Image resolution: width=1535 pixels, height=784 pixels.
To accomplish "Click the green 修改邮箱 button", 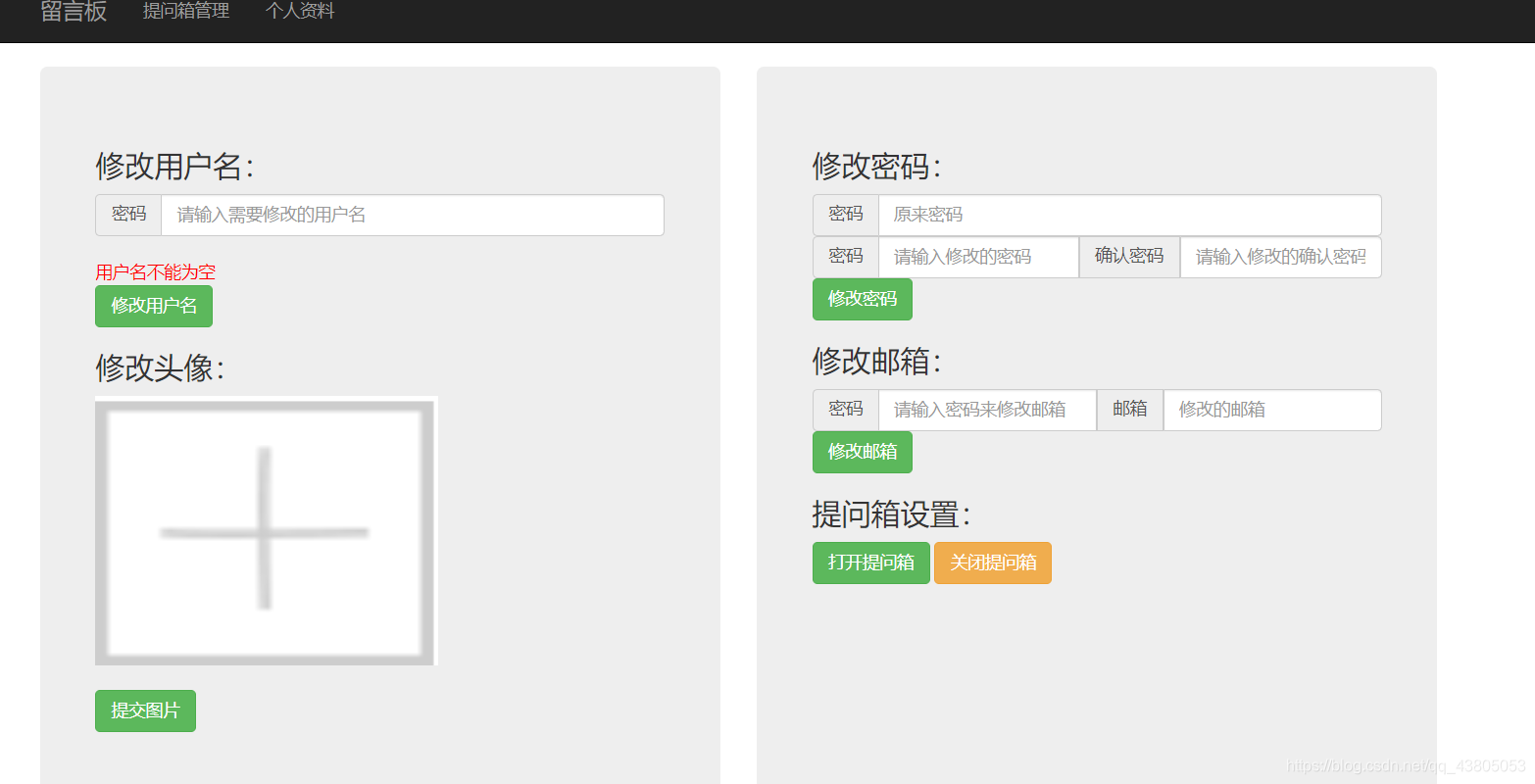I will pos(863,452).
